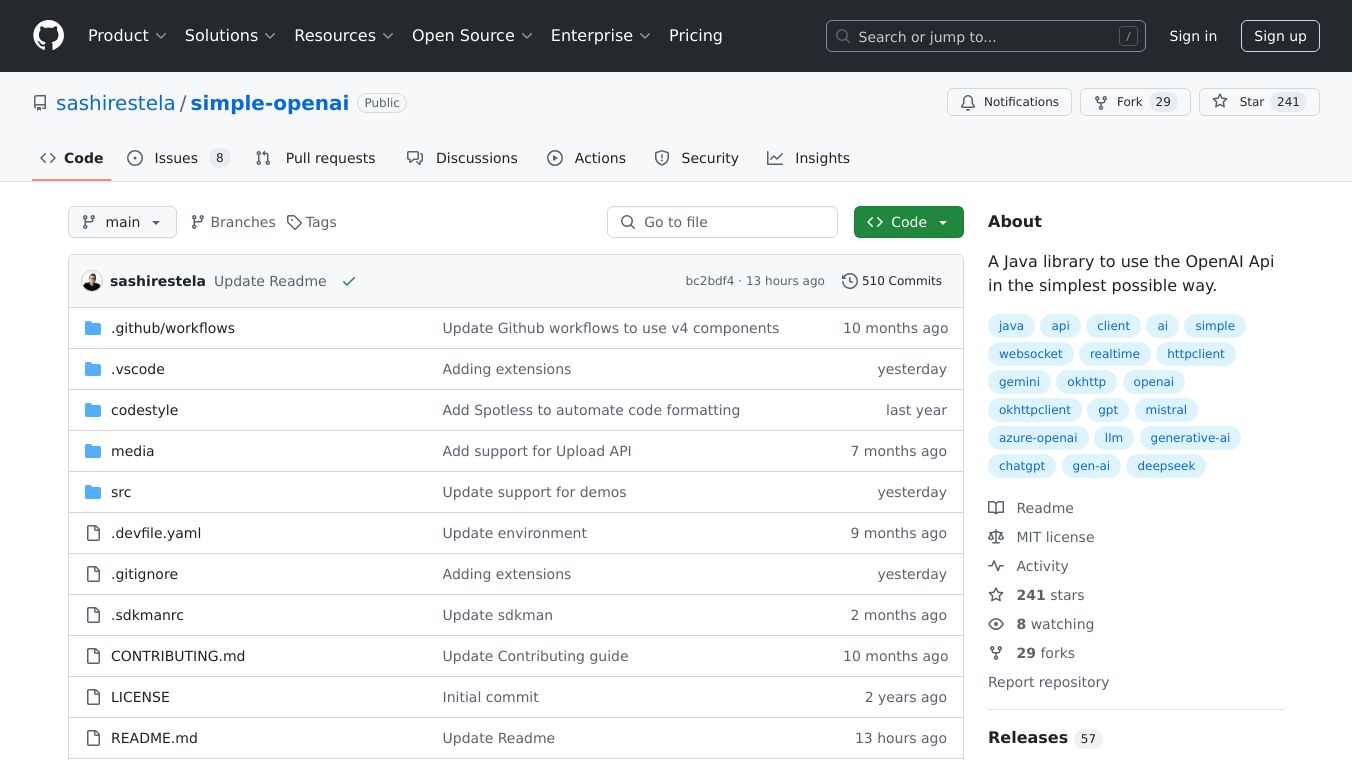Click the Go to file field
This screenshot has width=1352, height=760.
[722, 222]
